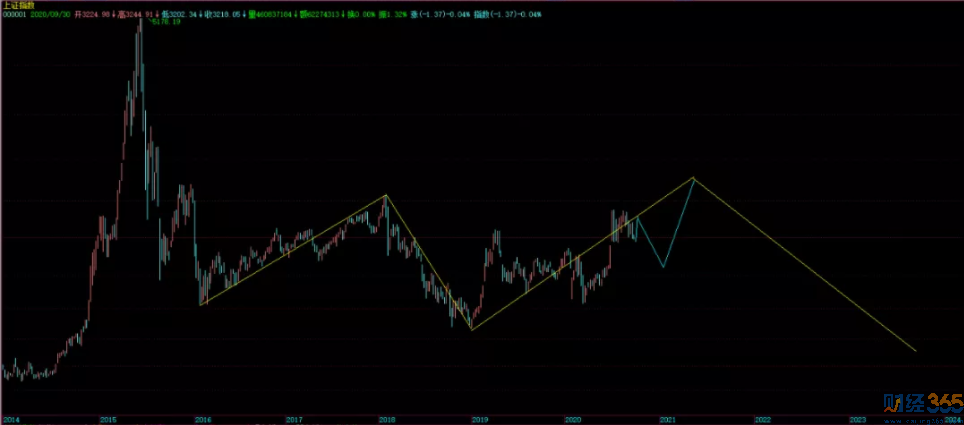Select the 2022 year axis label
Screen dimensions: 964x425
762,418
